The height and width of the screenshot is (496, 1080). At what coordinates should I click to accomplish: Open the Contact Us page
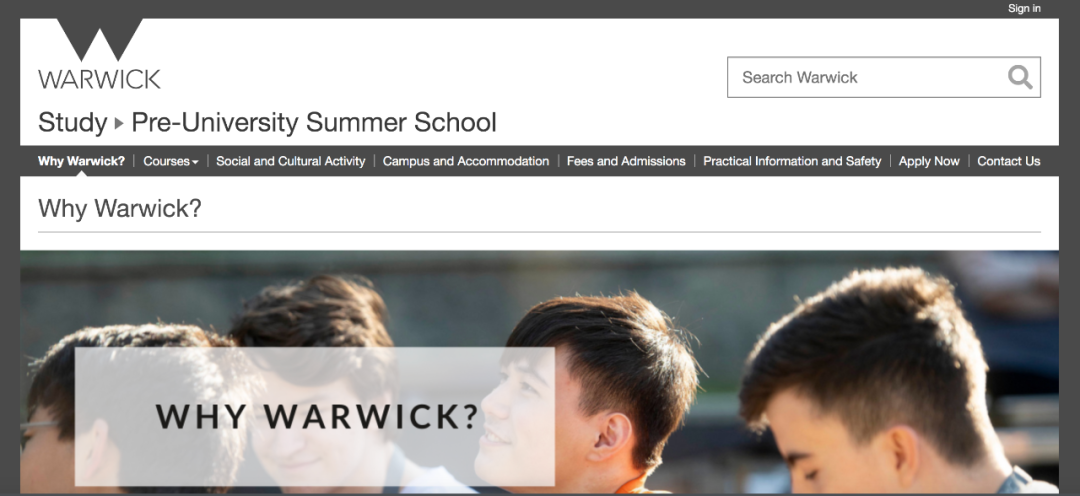pos(1008,161)
